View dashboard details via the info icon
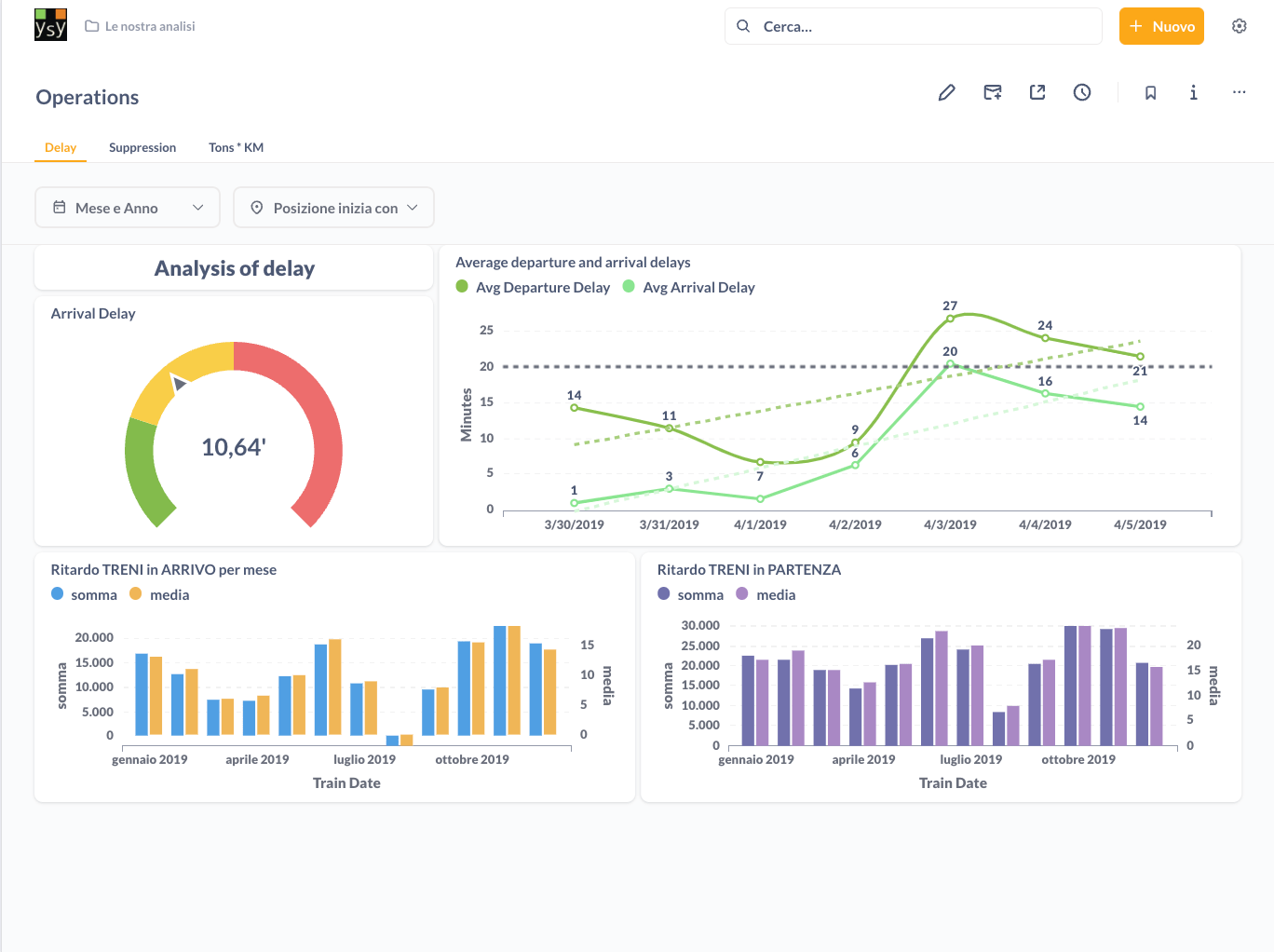The width and height of the screenshot is (1274, 952). point(1193,92)
